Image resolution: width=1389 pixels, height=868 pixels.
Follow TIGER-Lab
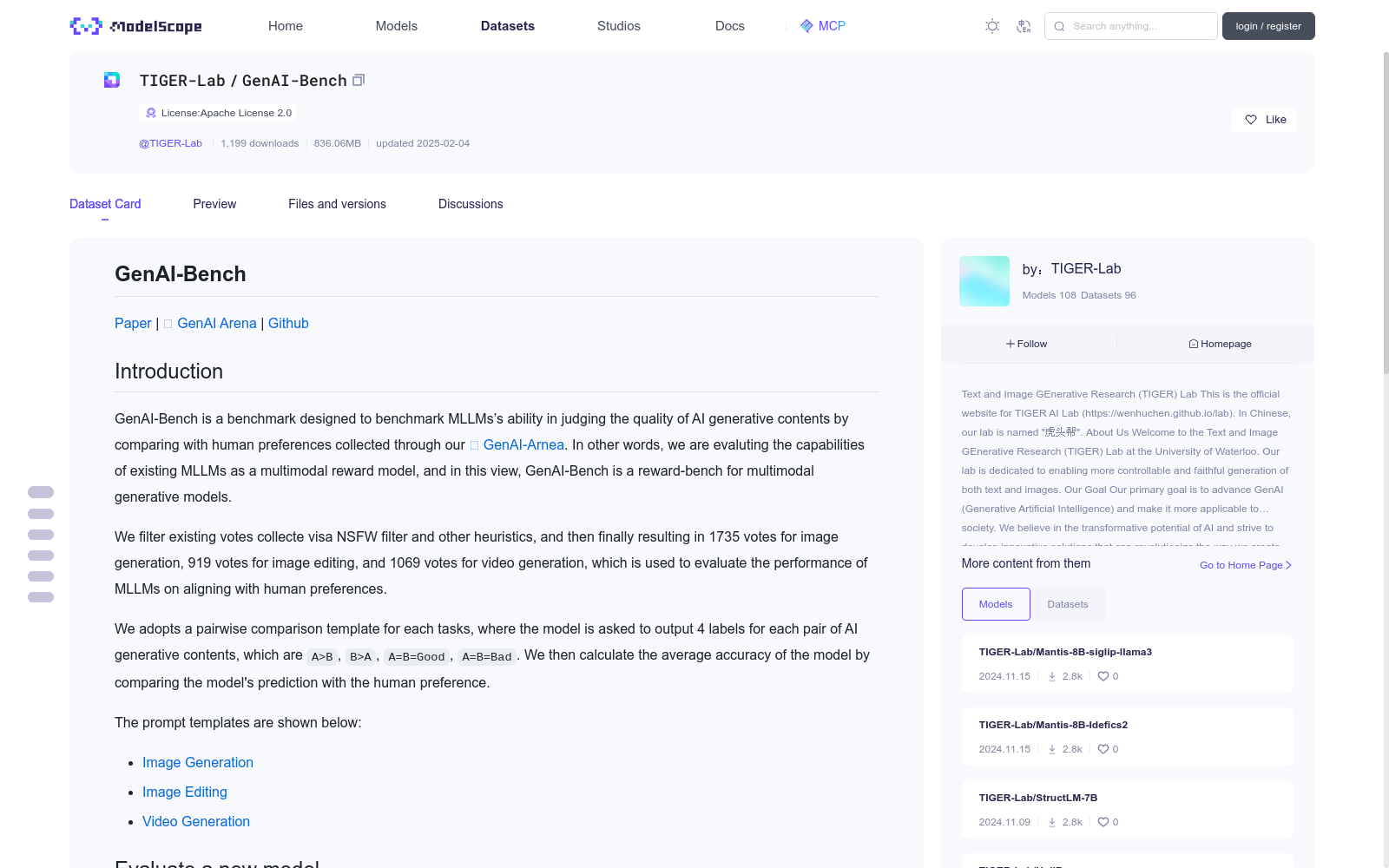coord(1027,344)
